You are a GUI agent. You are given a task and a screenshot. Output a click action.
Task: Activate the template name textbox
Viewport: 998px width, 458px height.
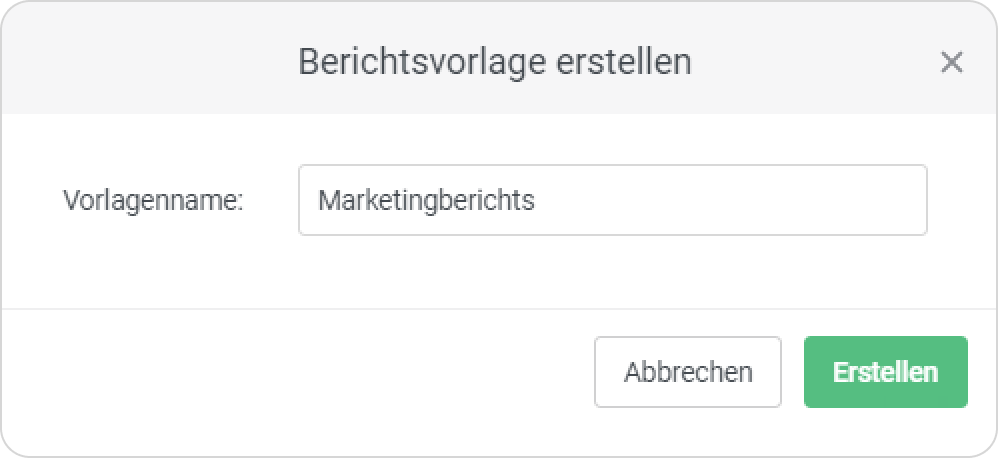pos(612,200)
